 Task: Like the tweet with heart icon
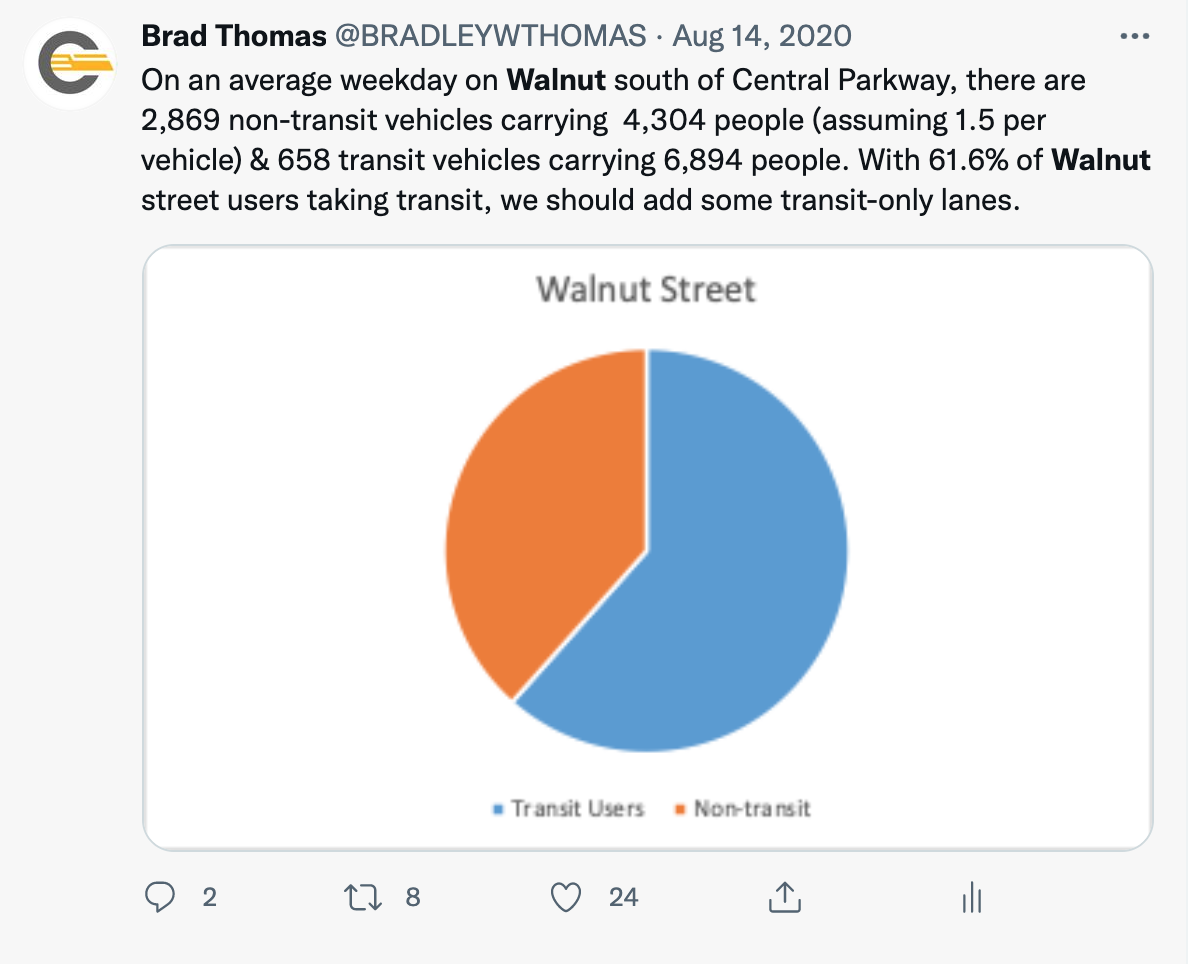tap(566, 897)
